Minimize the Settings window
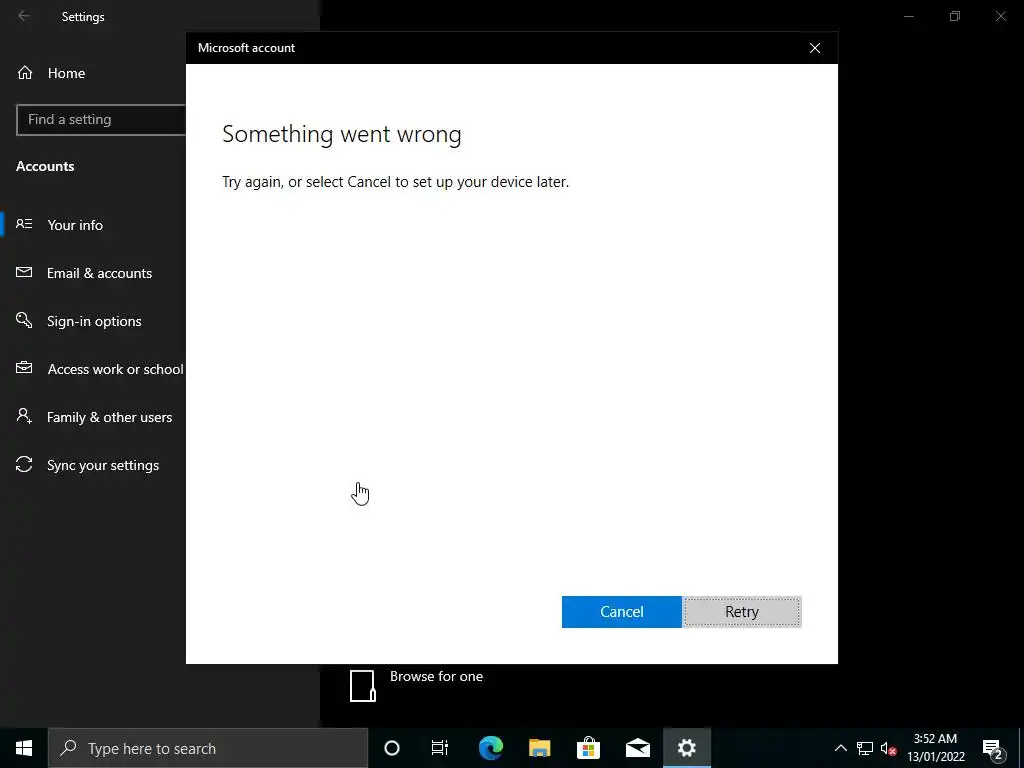 908,16
